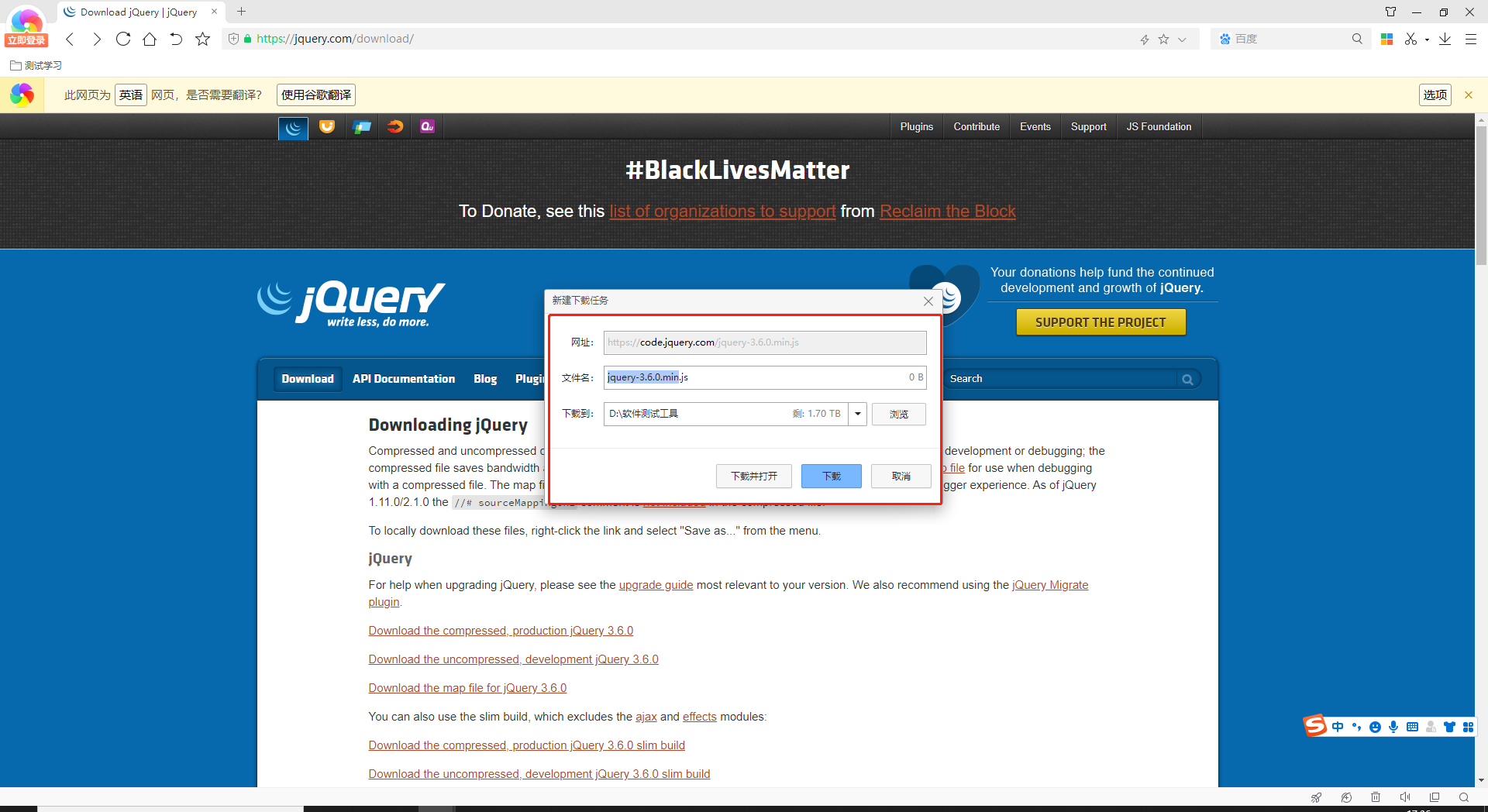Open the Plugins top navigation link
This screenshot has height=812, width=1488.
[x=917, y=126]
